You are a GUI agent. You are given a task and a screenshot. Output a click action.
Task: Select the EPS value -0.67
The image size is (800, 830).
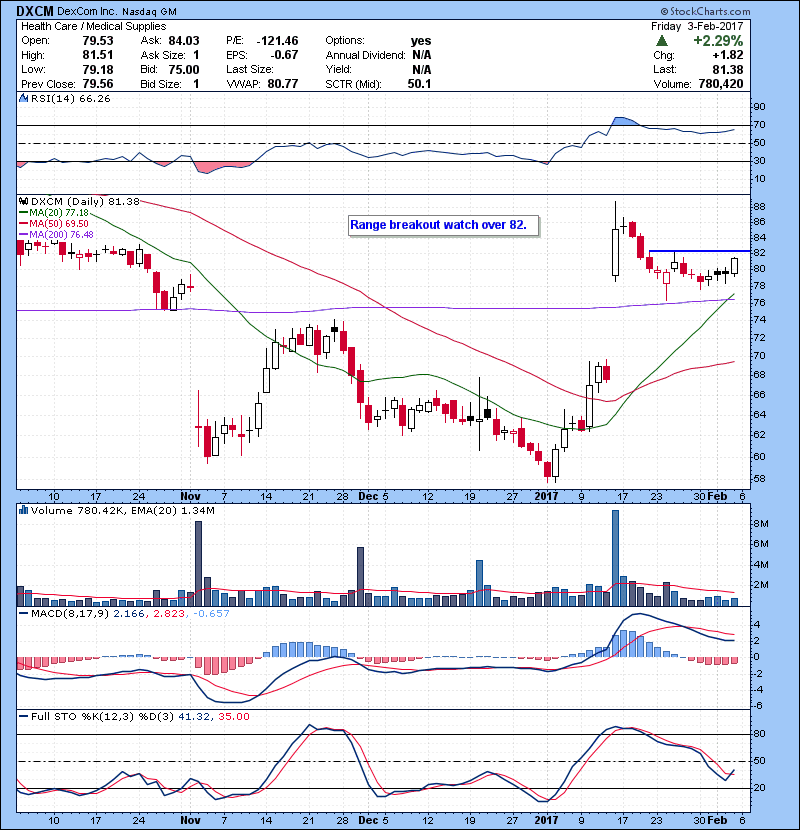tap(284, 55)
